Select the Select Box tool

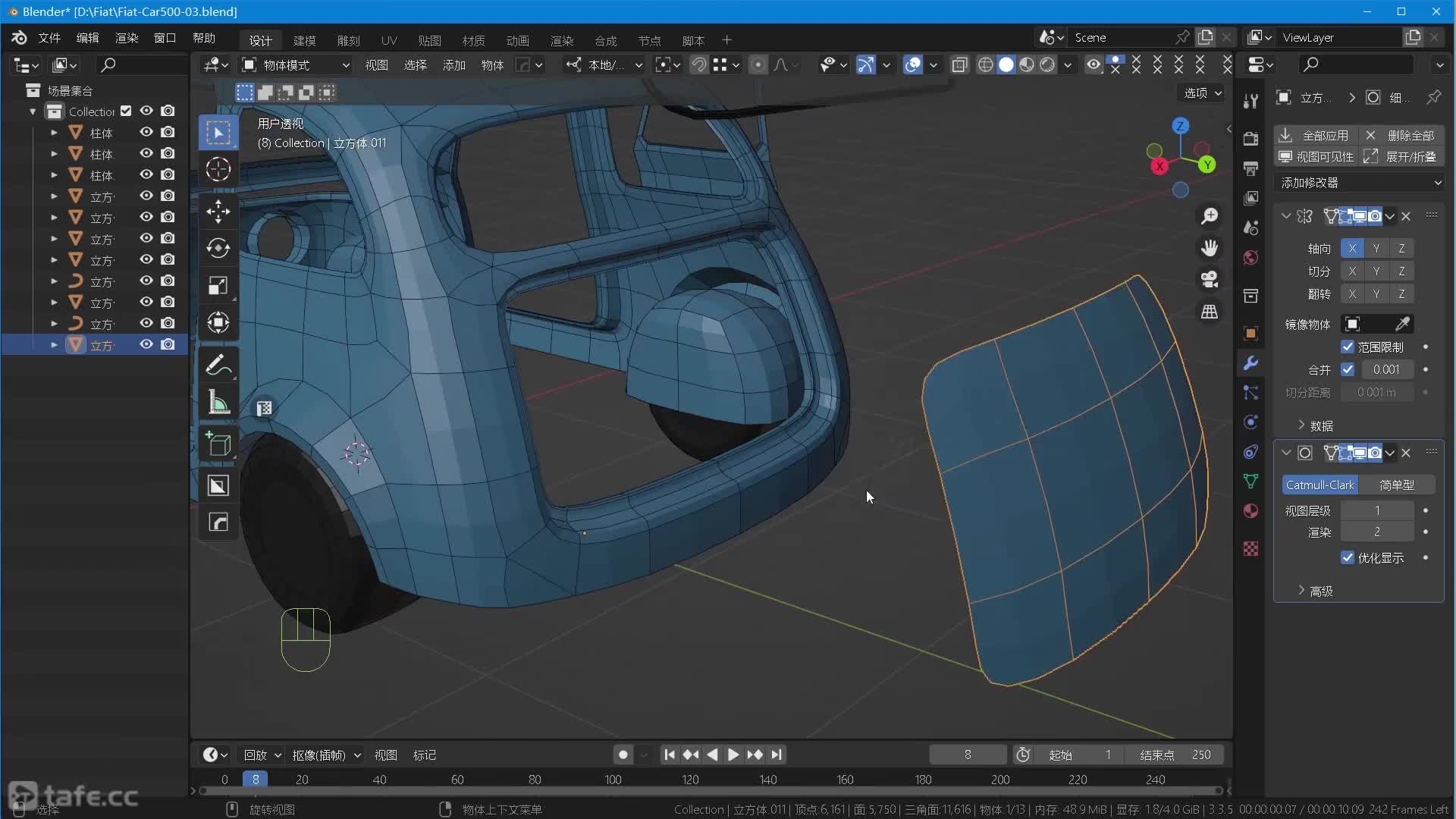point(218,133)
